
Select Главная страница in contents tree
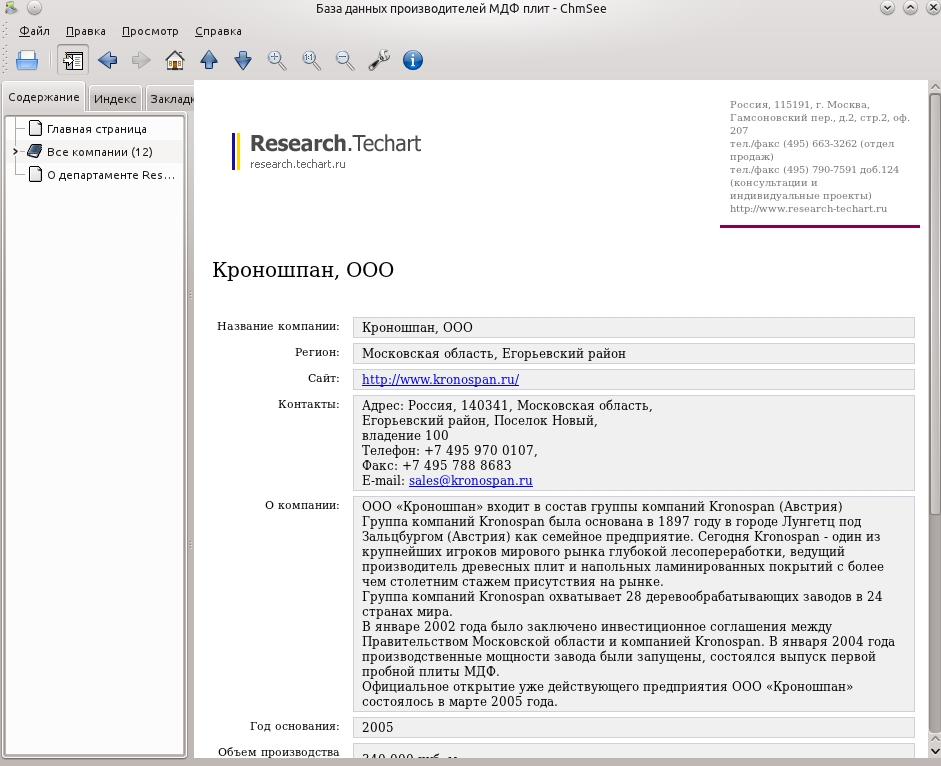click(x=97, y=129)
